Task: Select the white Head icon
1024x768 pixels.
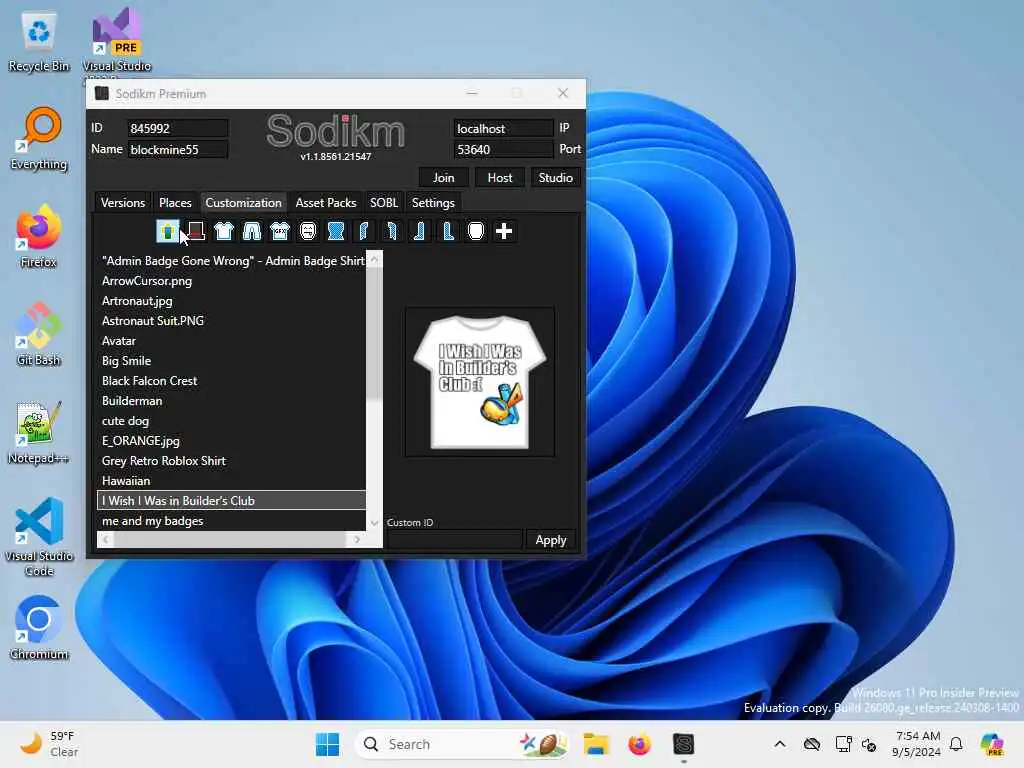Action: coord(476,231)
